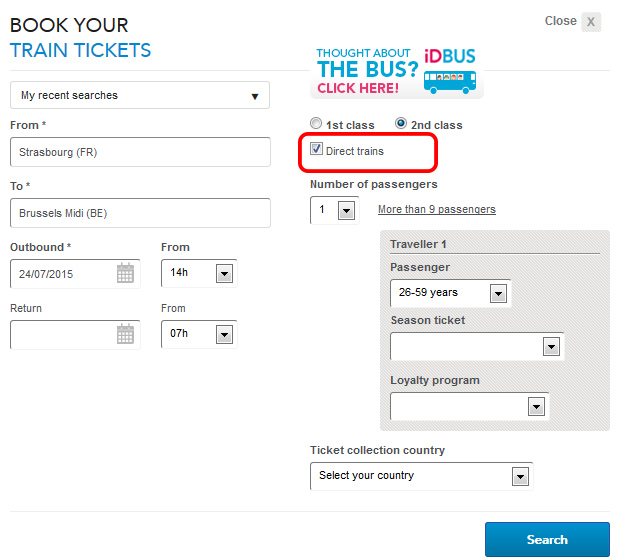
Task: Open the Return From hour dropdown
Action: (x=224, y=334)
